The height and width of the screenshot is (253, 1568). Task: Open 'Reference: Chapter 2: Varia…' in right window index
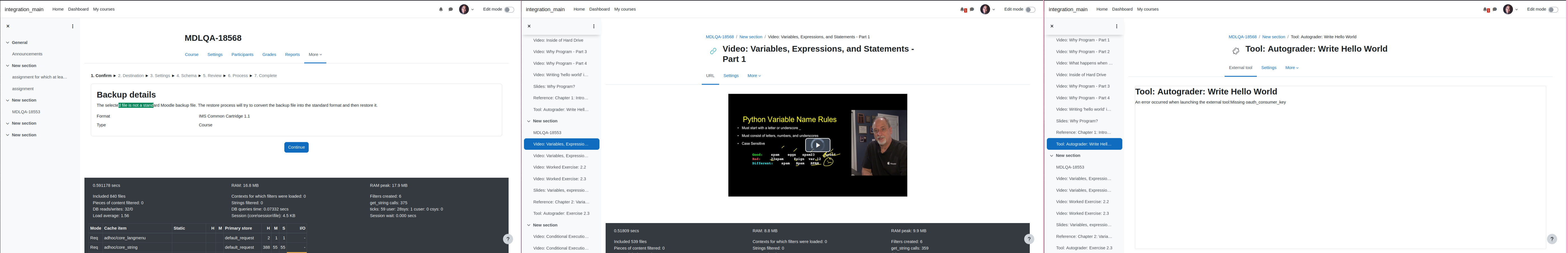tap(1084, 236)
